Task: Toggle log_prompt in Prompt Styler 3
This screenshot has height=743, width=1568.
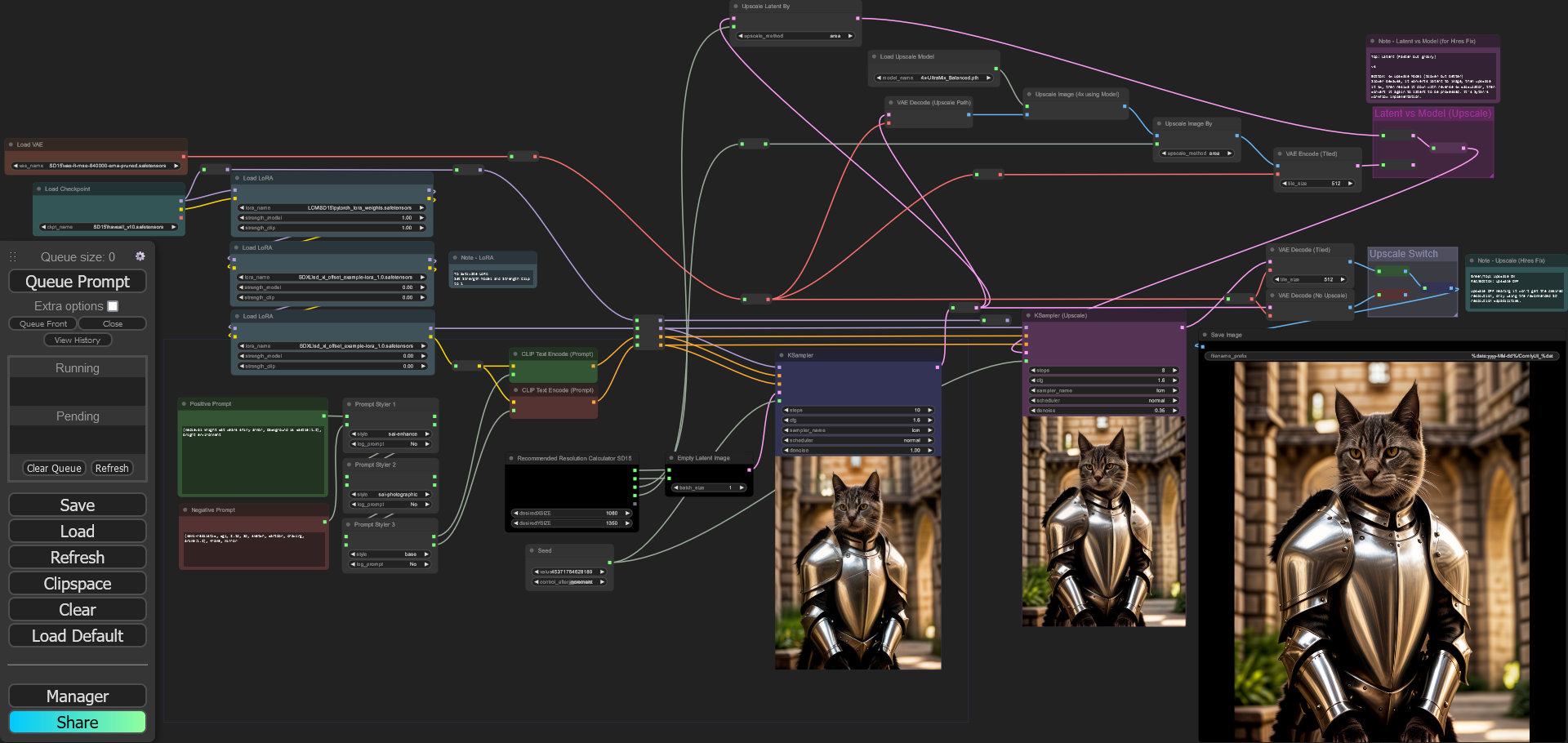Action: [x=390, y=564]
